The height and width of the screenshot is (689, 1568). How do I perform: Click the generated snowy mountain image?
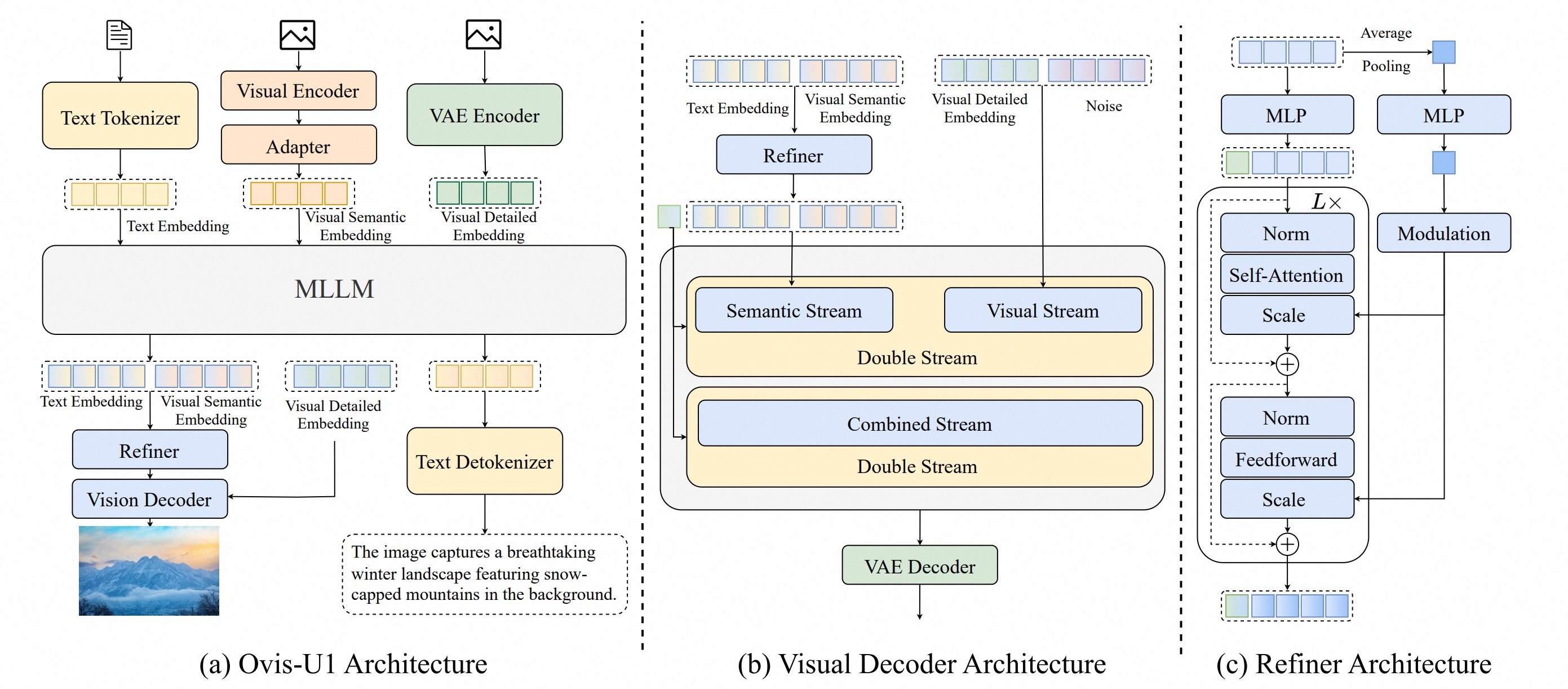pos(149,570)
